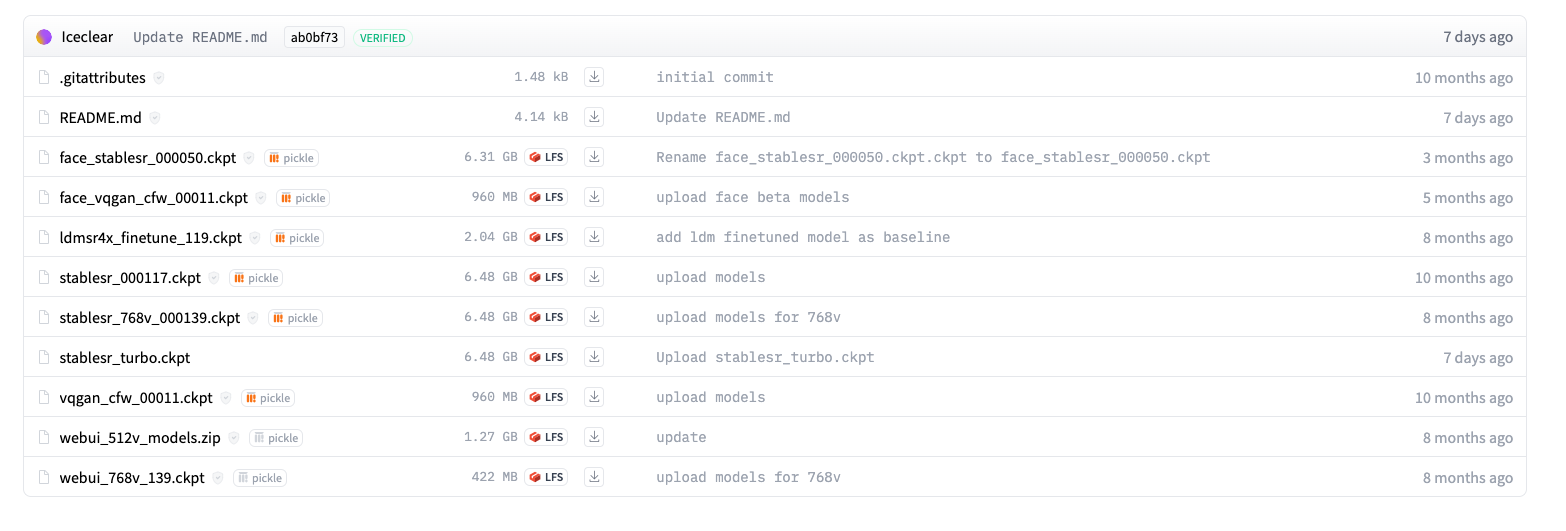Open face_vqgan_cfw_00011.ckpt file page
The height and width of the screenshot is (531, 1566).
coord(154,197)
